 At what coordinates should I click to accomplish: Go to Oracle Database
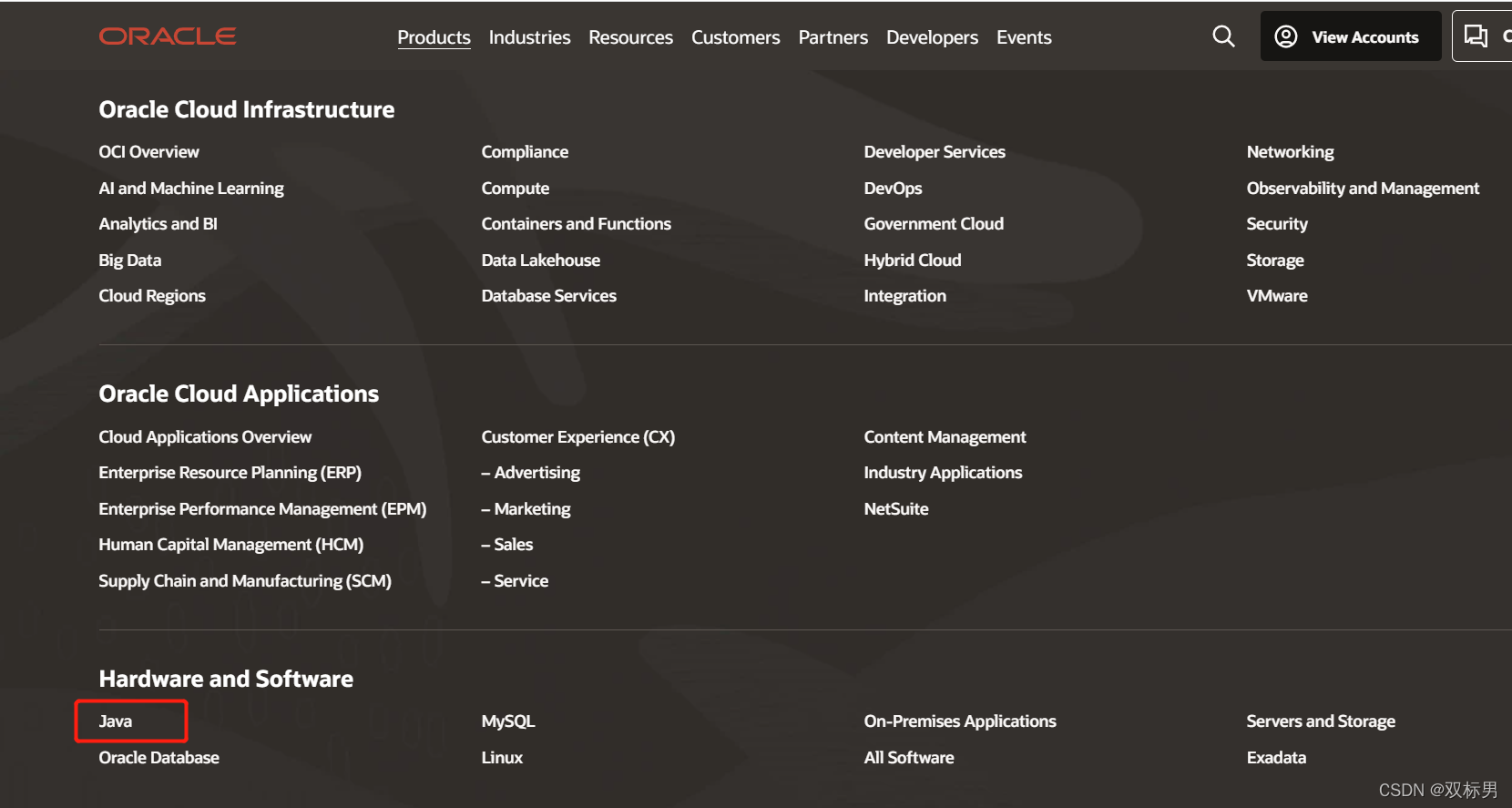158,758
